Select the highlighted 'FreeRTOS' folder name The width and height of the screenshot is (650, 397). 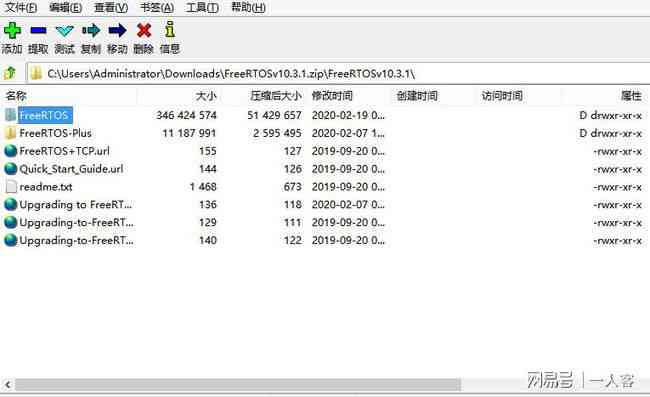coord(45,115)
